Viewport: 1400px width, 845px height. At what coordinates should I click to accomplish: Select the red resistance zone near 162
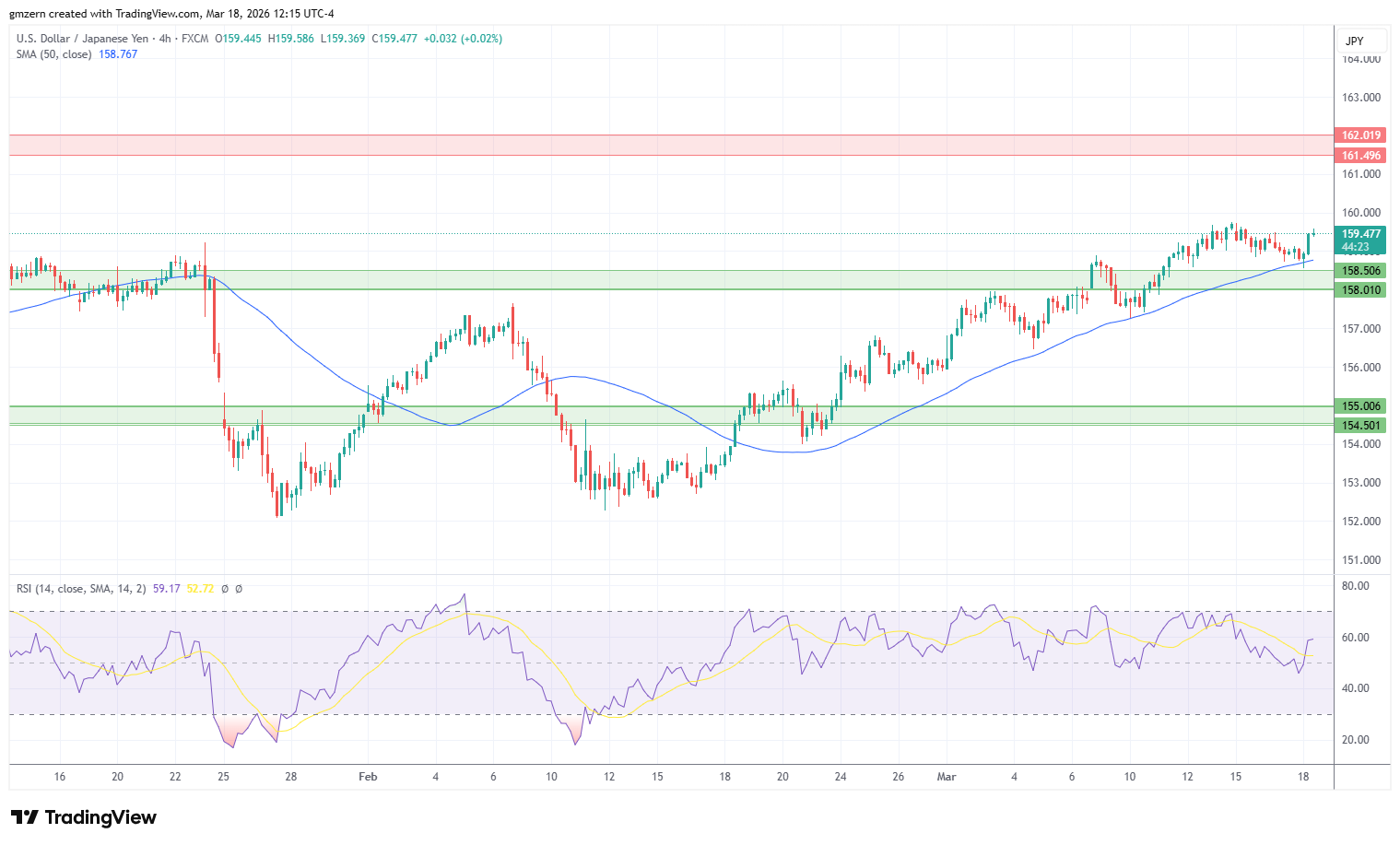(671, 146)
